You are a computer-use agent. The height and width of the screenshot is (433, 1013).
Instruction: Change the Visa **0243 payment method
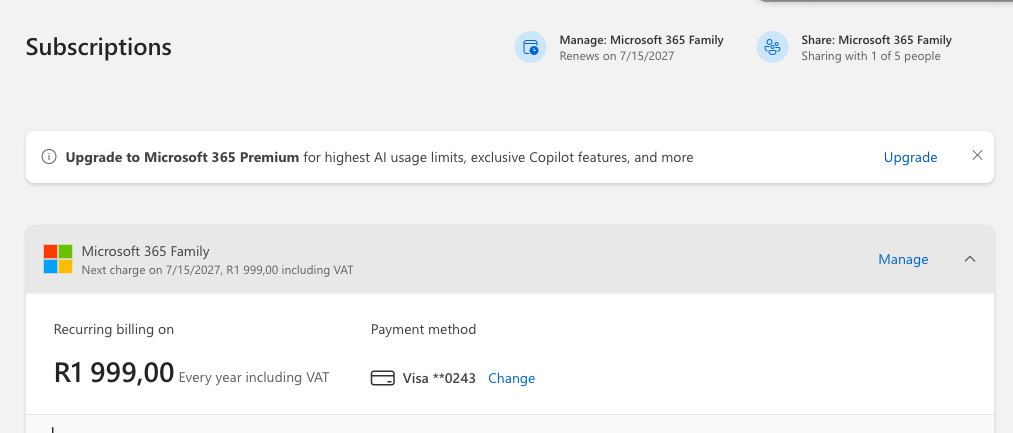tap(511, 378)
